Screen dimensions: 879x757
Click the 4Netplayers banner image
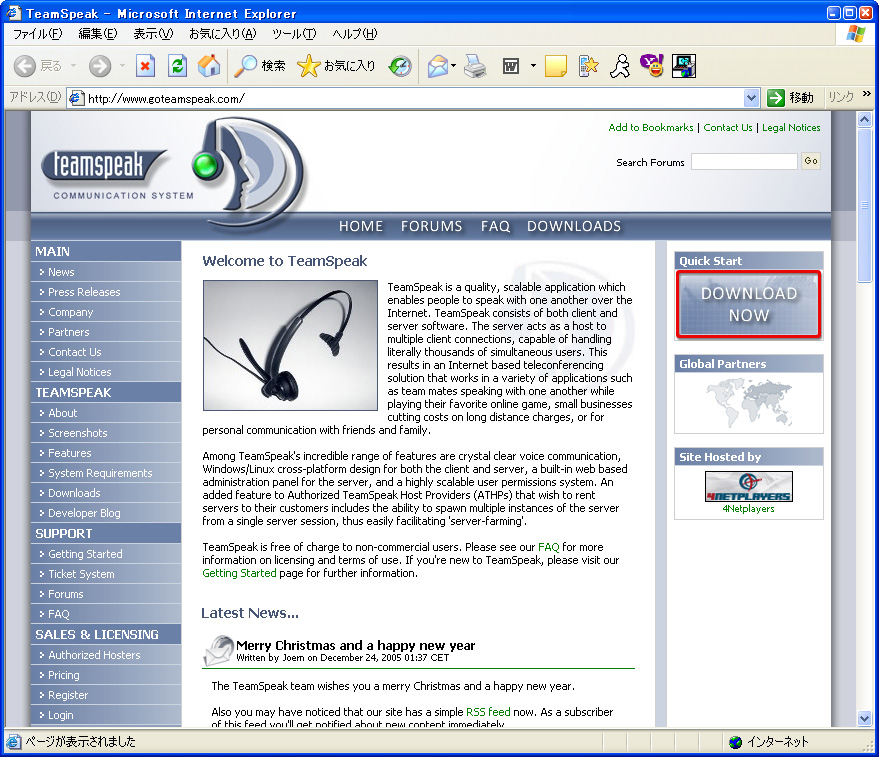click(x=749, y=486)
